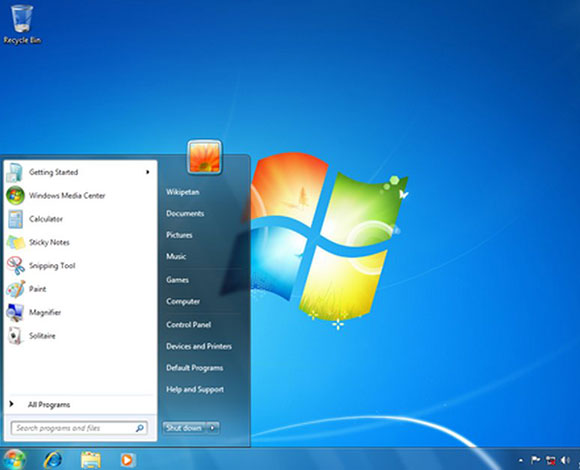Open the Solitaire cards icon

pyautogui.click(x=15, y=336)
